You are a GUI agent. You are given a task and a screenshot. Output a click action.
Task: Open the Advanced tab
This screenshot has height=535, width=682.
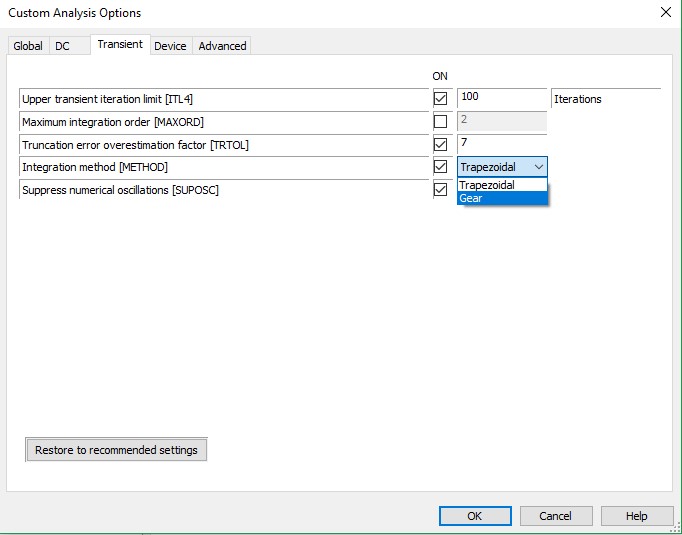222,46
